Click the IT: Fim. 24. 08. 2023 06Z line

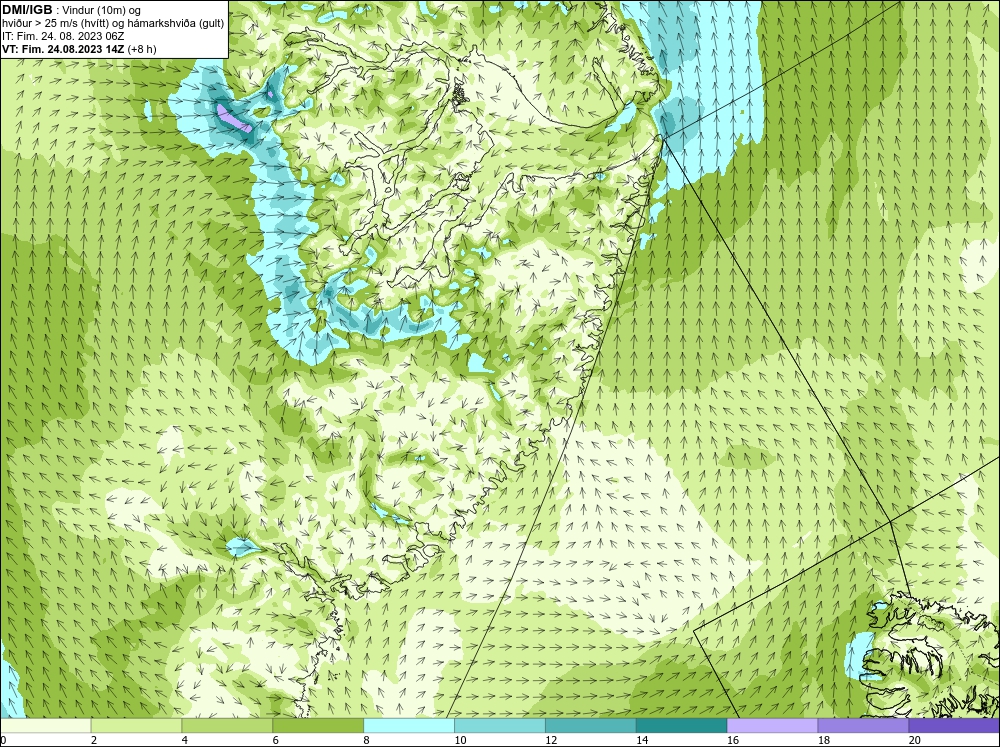[63, 36]
